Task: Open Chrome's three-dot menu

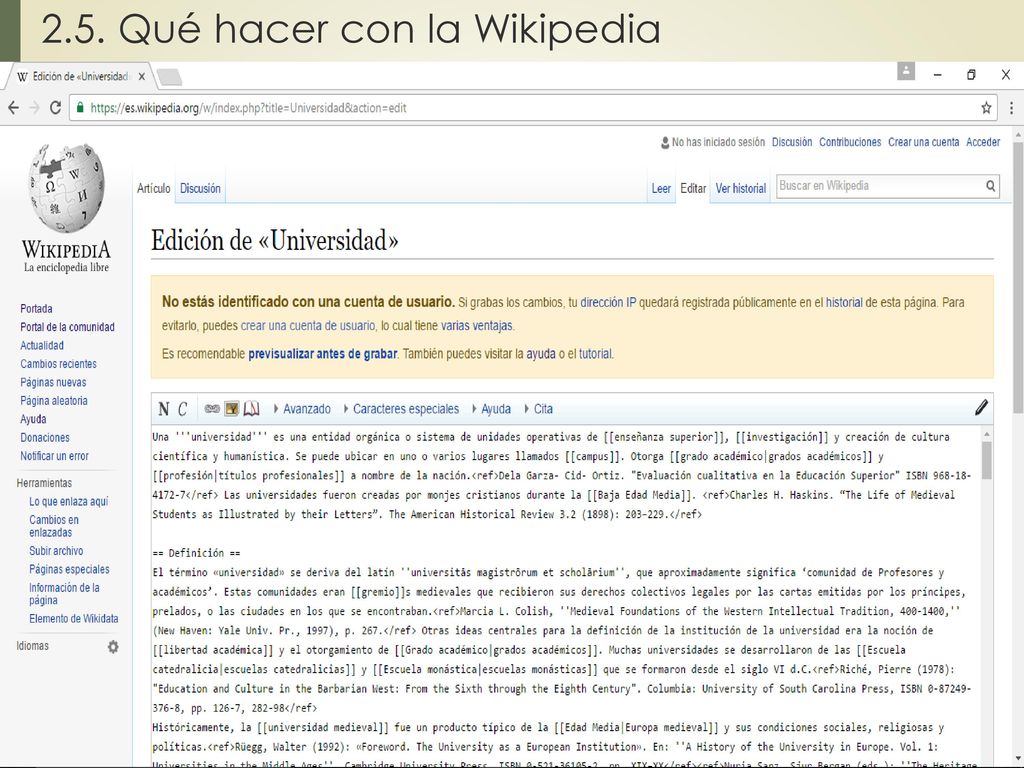Action: click(1012, 108)
